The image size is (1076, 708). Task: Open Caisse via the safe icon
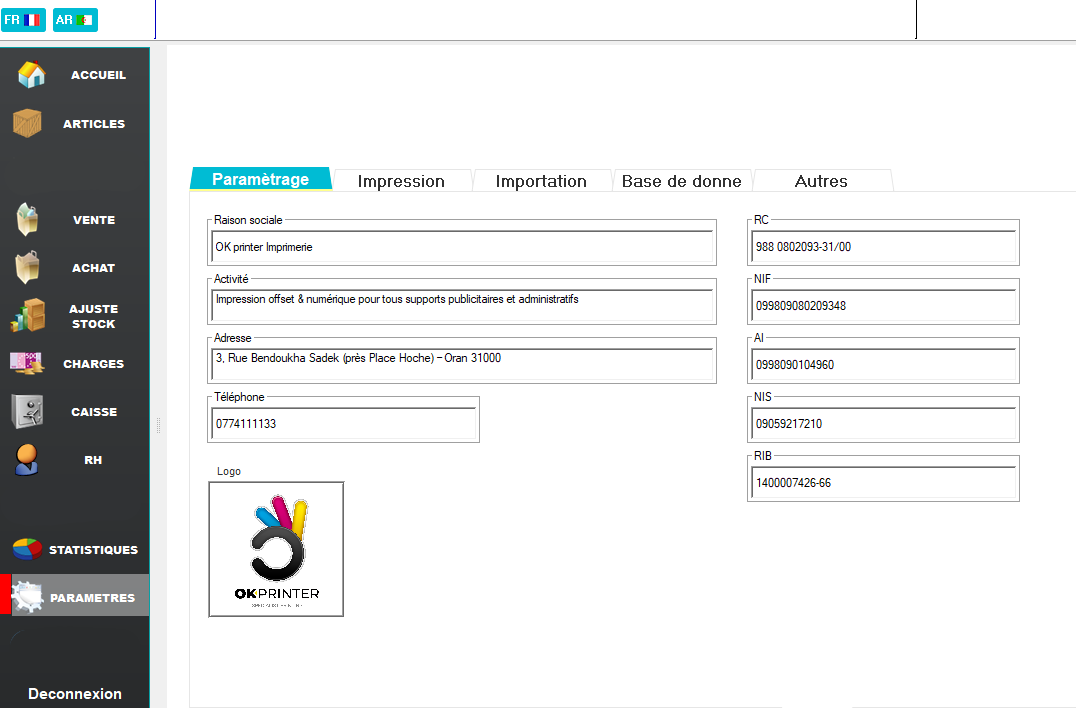coord(27,412)
